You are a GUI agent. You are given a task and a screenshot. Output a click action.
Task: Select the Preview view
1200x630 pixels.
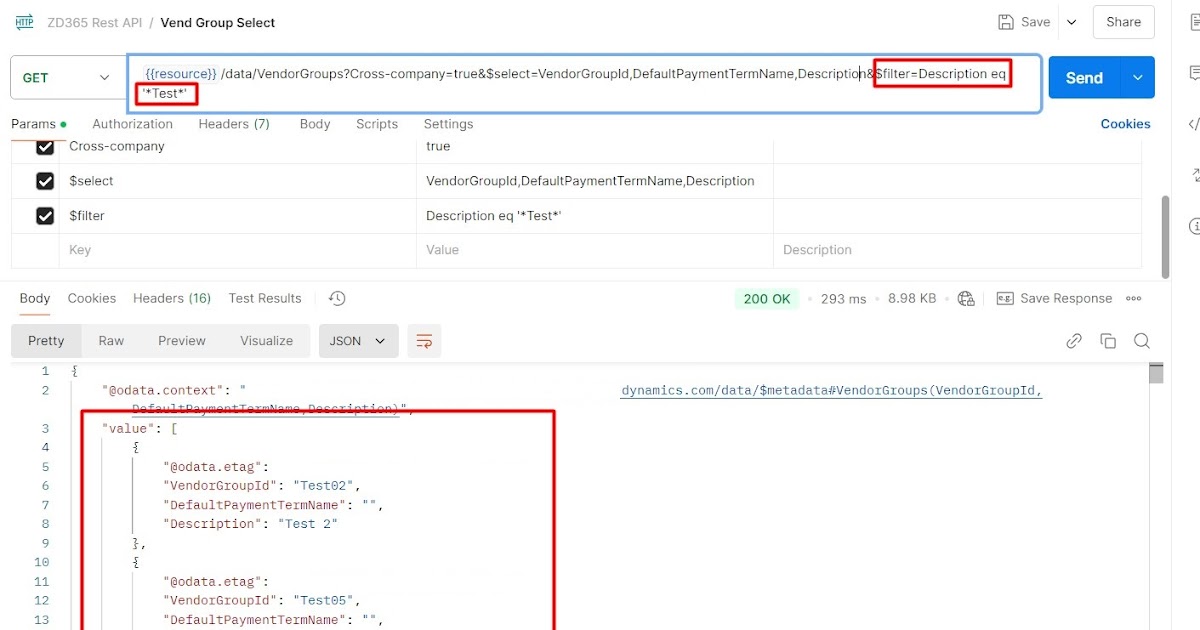coord(182,341)
